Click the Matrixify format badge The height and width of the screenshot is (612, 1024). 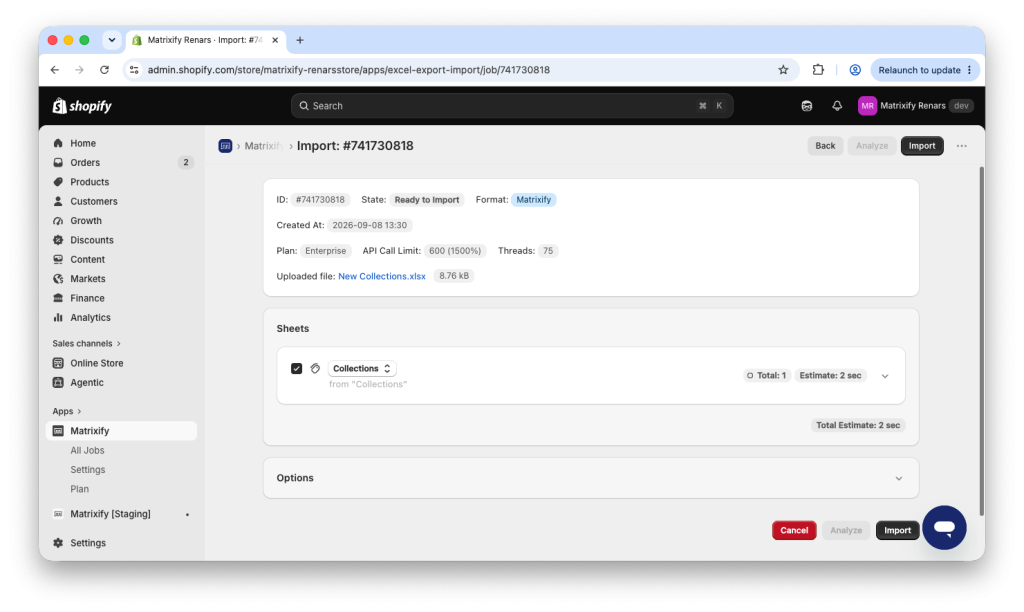(x=534, y=200)
